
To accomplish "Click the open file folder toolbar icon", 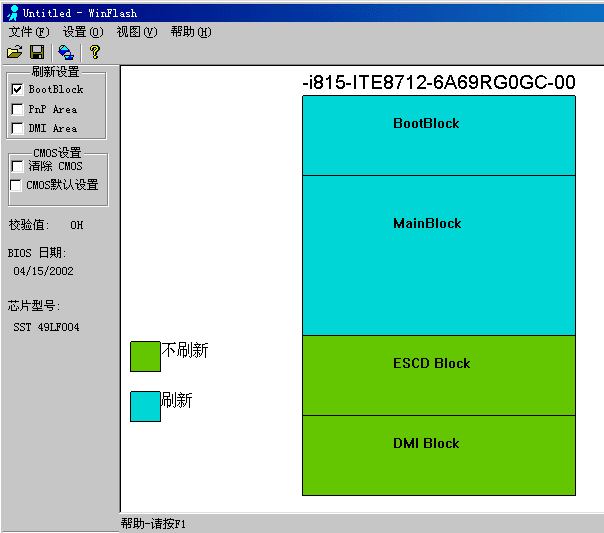I will pos(15,52).
